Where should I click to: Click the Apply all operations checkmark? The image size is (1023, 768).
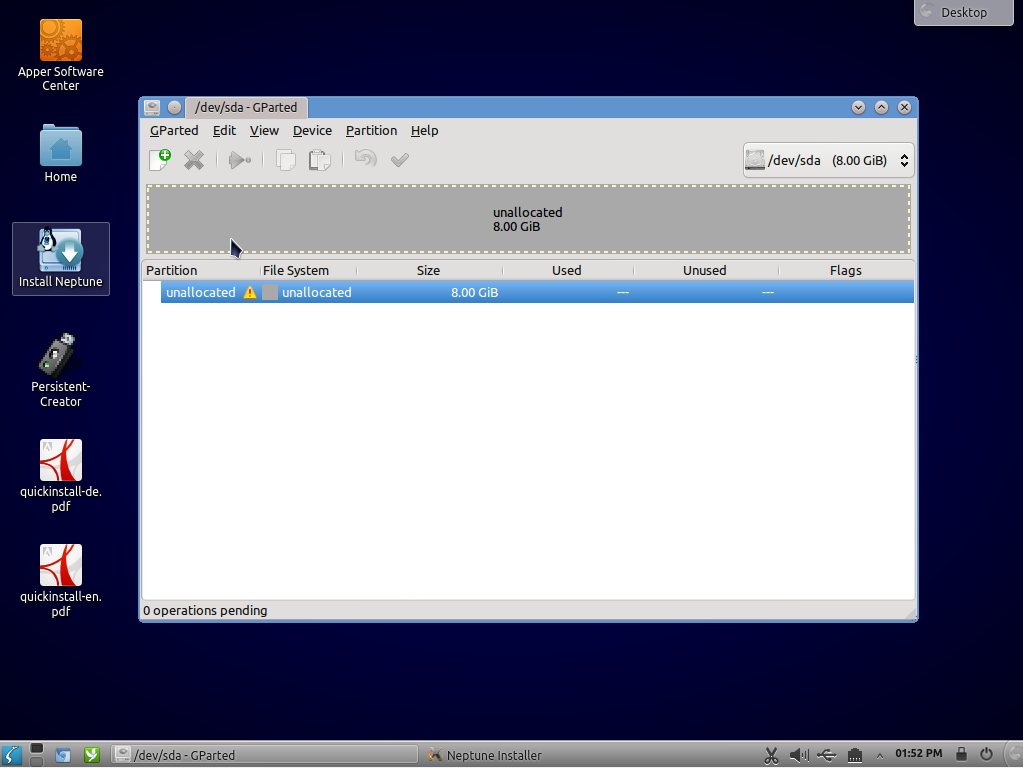(400, 160)
